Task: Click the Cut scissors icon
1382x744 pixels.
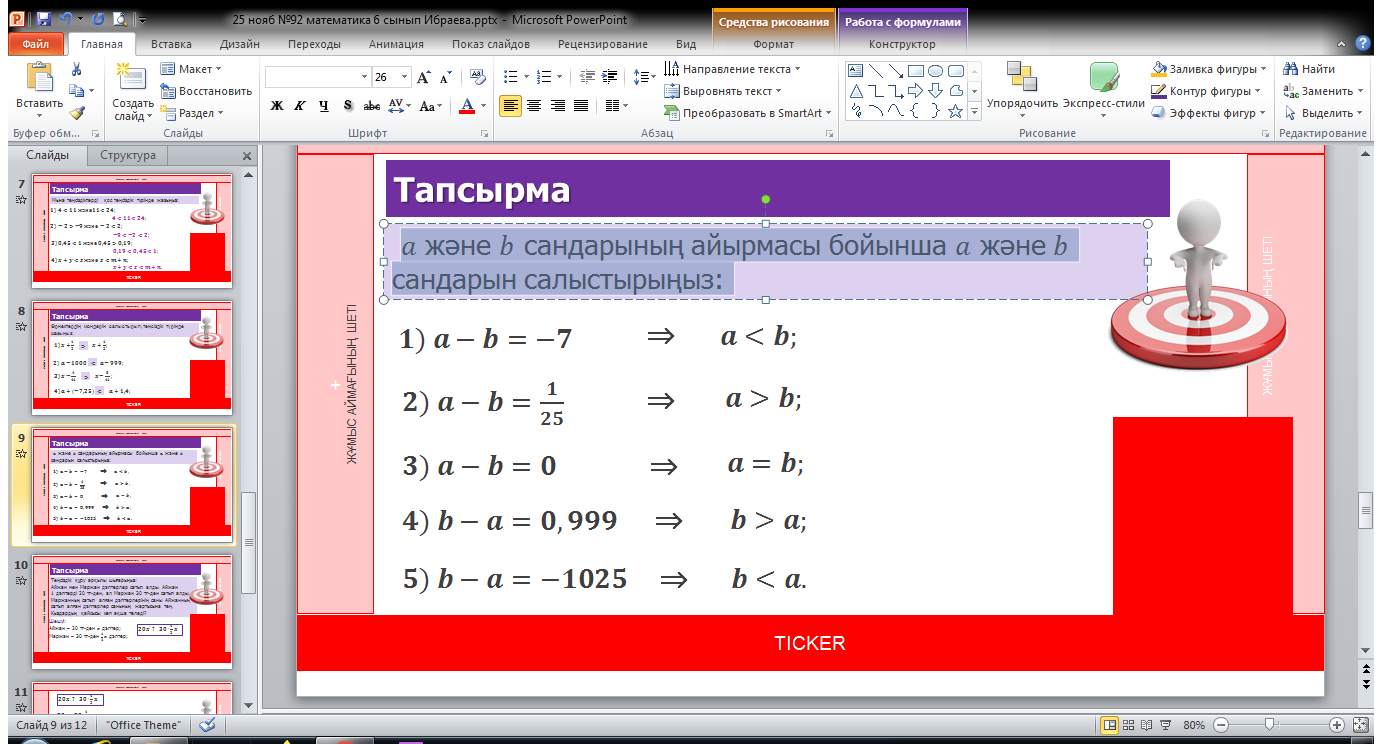Action: [x=76, y=69]
